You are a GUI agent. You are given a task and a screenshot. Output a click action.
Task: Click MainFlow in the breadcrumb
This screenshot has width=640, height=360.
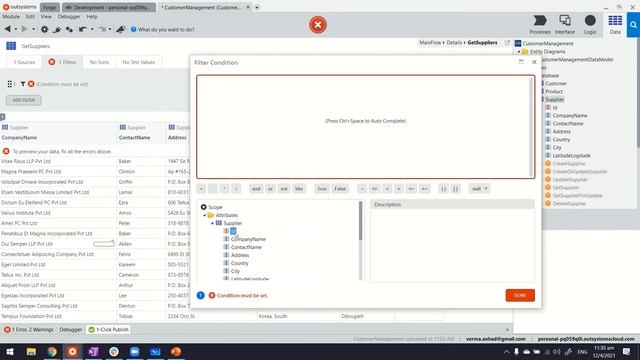(x=430, y=42)
